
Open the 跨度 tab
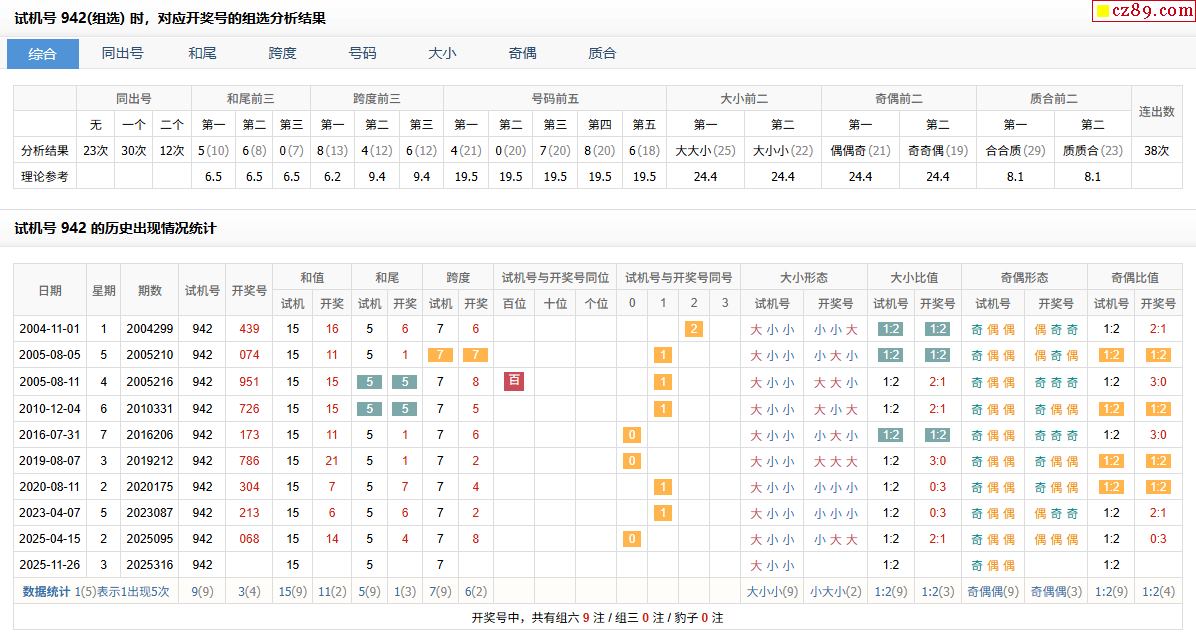(282, 54)
